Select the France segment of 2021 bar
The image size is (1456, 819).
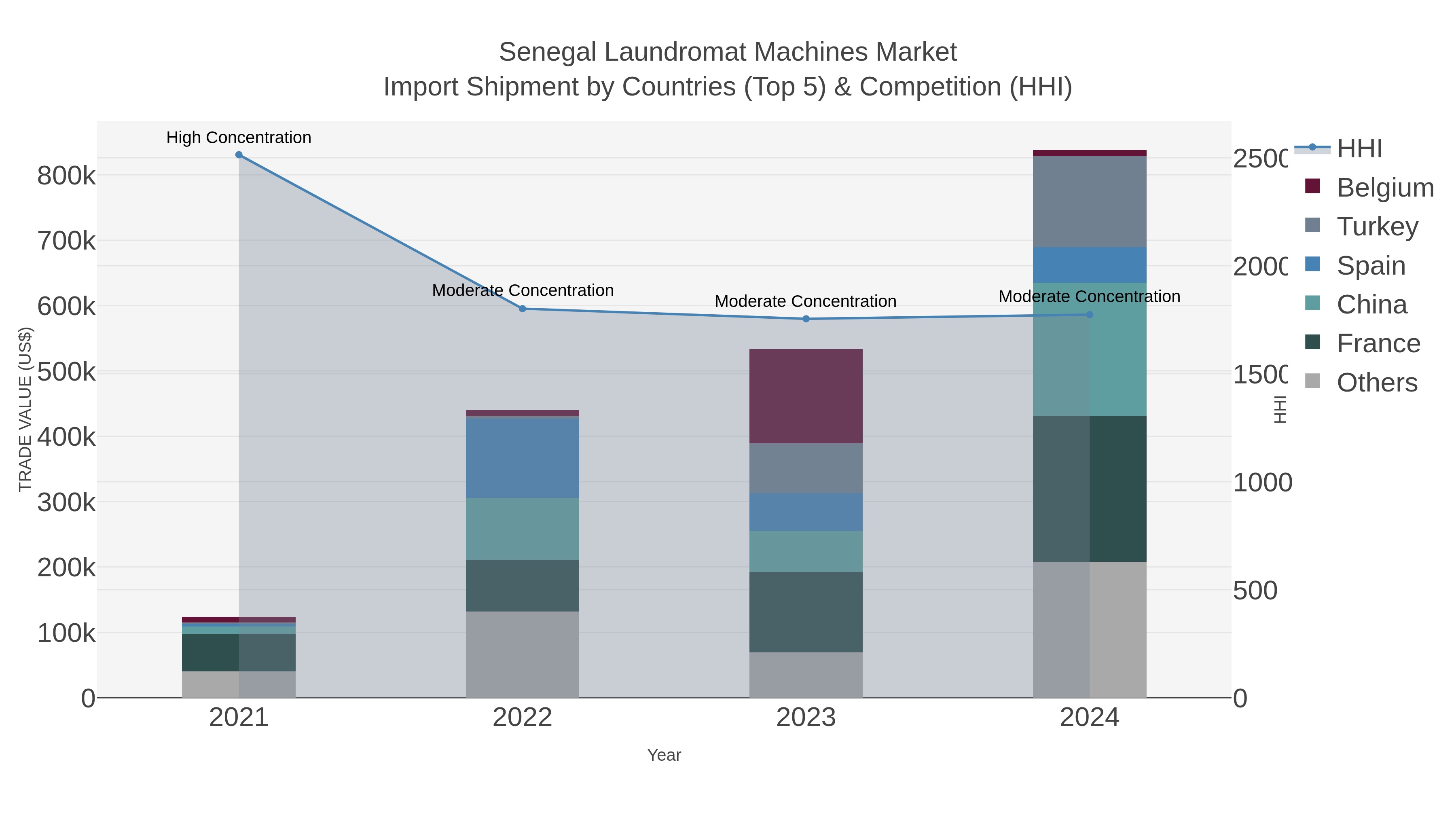pyautogui.click(x=239, y=653)
